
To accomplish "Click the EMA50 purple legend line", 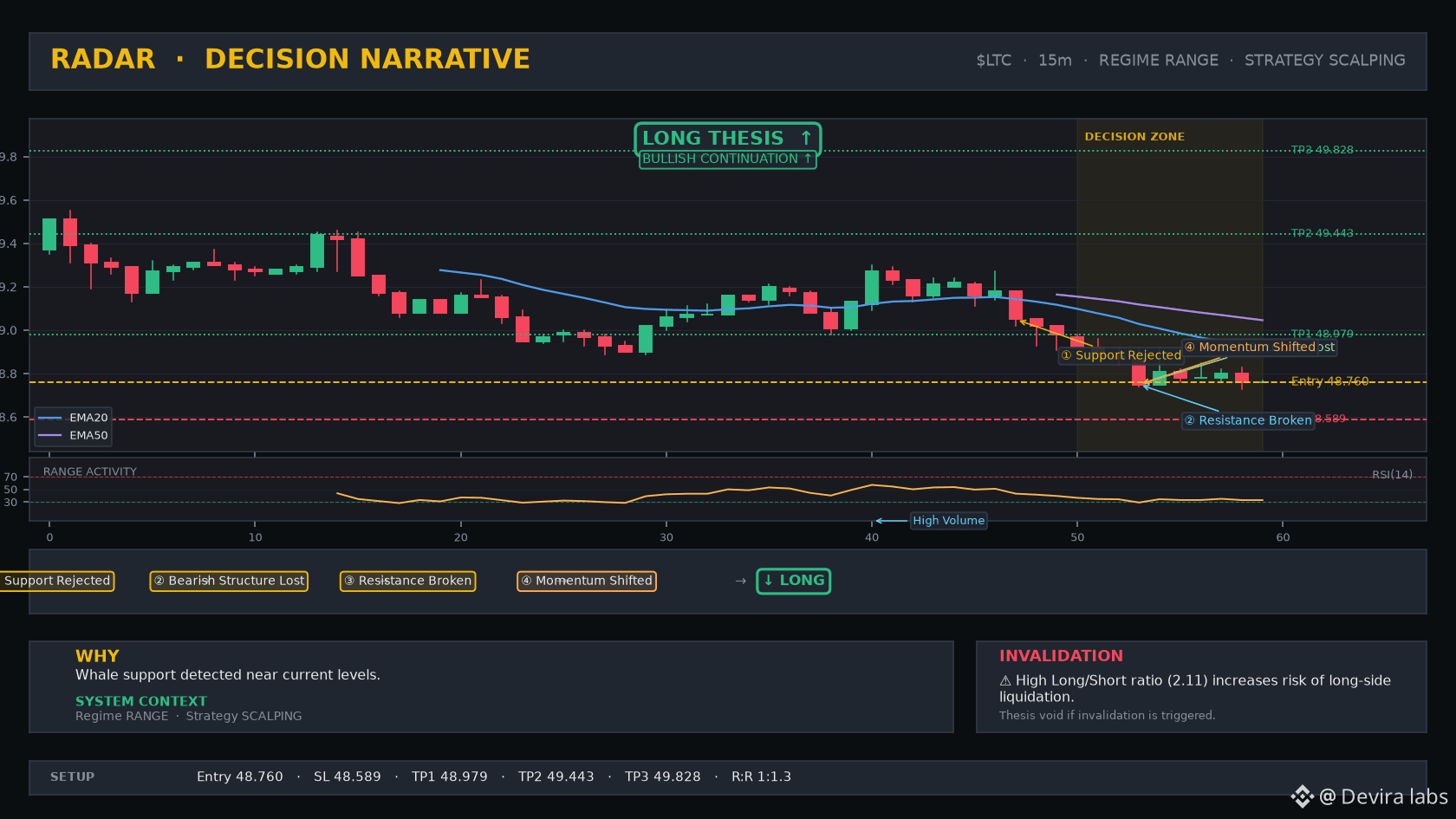I will 50,435.
